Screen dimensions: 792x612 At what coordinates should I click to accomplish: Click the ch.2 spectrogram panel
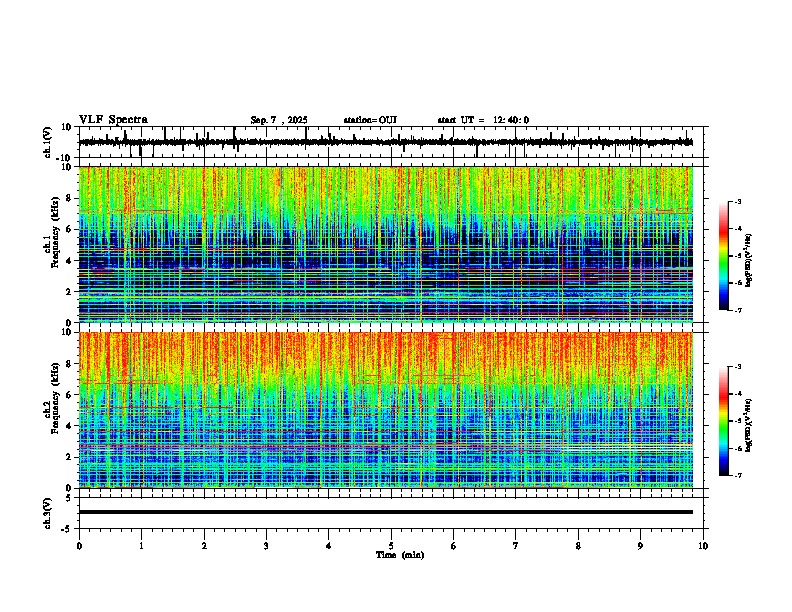coord(386,410)
